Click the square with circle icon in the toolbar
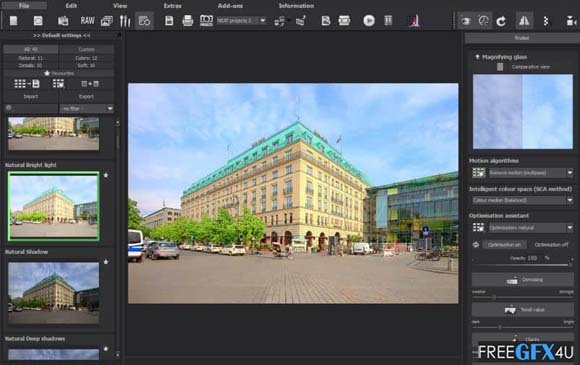Screen dimensions: 580x365 coord(38,21)
